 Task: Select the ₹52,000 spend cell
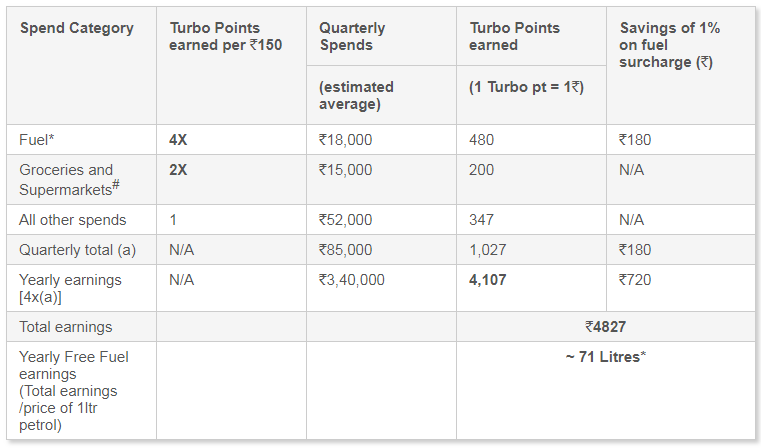pyautogui.click(x=346, y=220)
